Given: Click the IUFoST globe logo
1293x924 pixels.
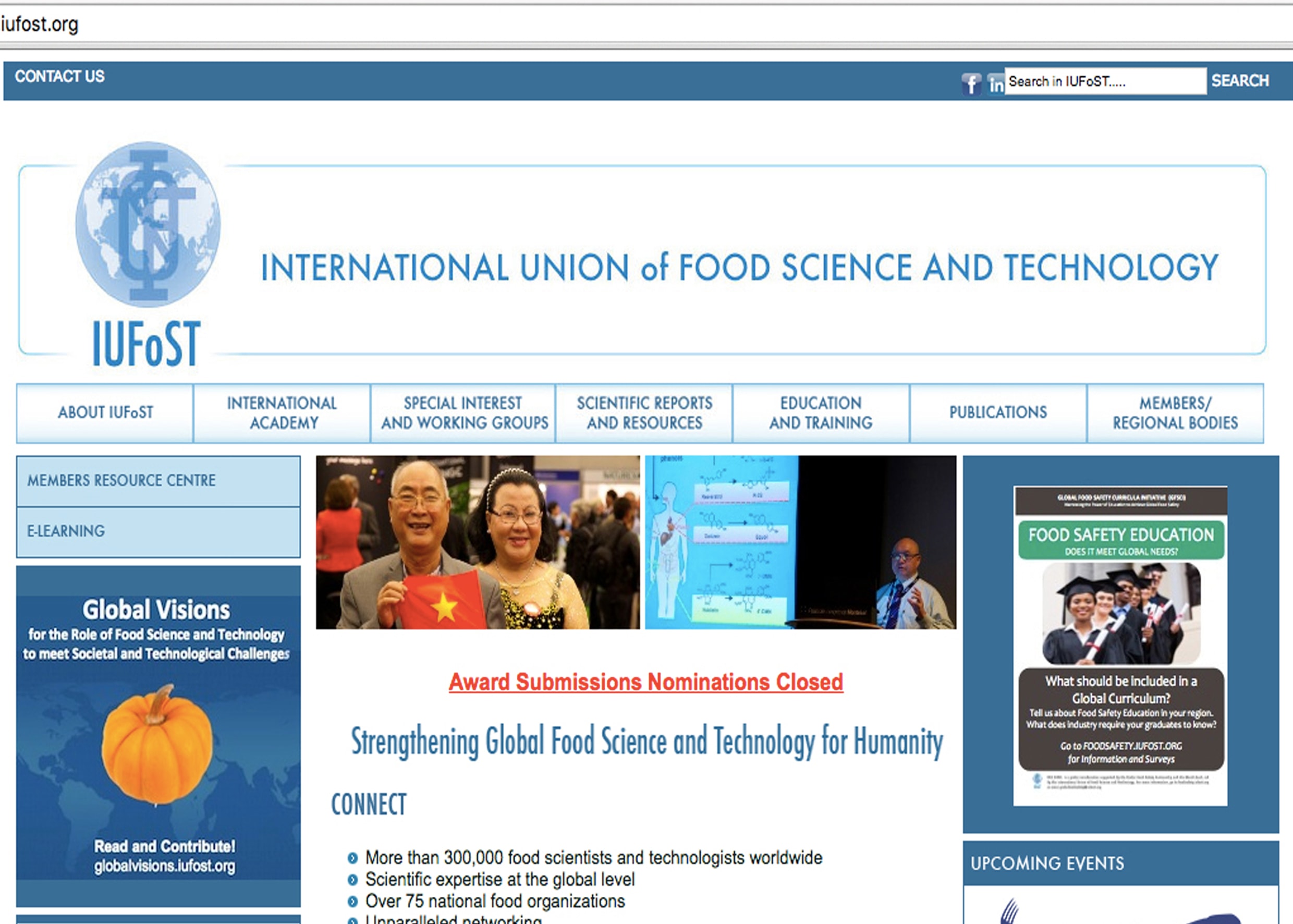Looking at the screenshot, I should pos(148,224).
